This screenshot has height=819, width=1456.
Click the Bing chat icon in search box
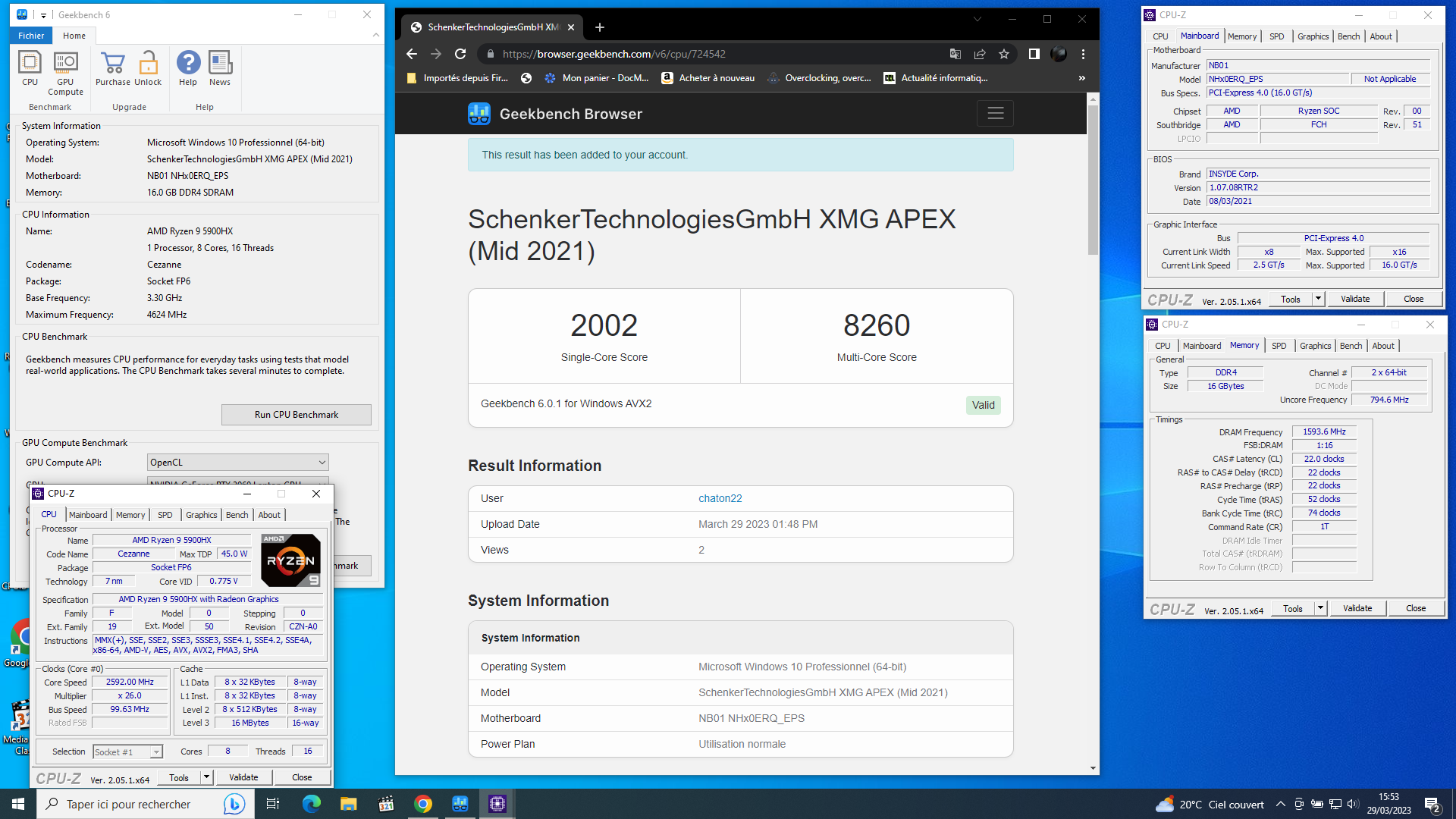click(234, 804)
